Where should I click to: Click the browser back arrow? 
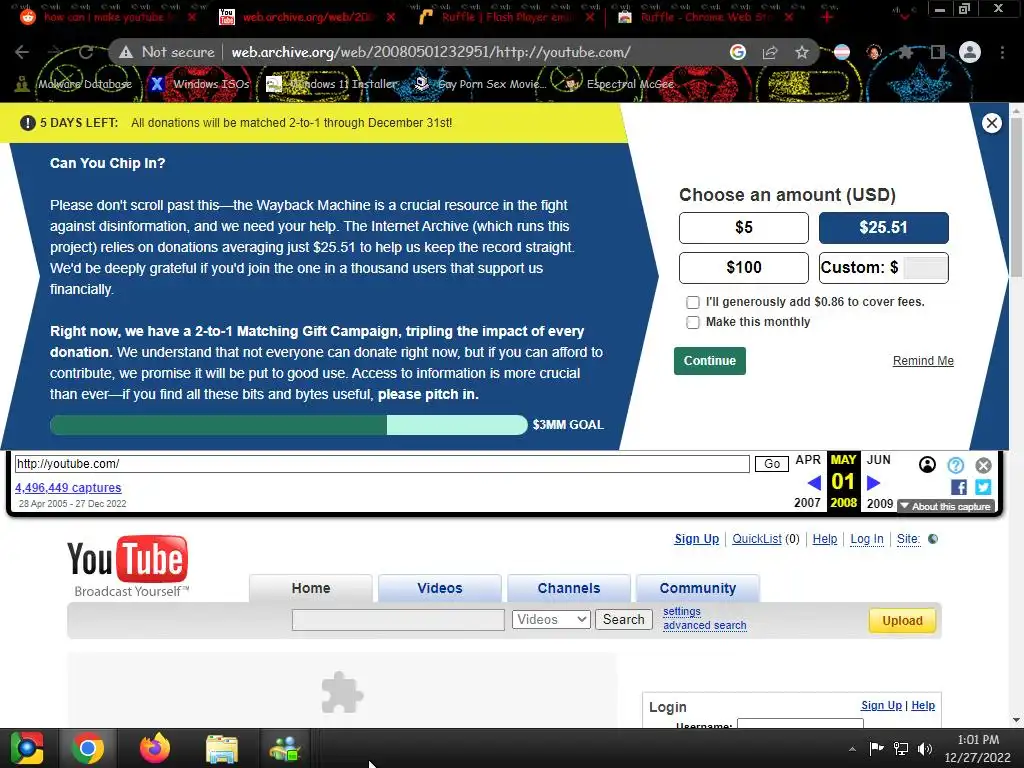22,52
